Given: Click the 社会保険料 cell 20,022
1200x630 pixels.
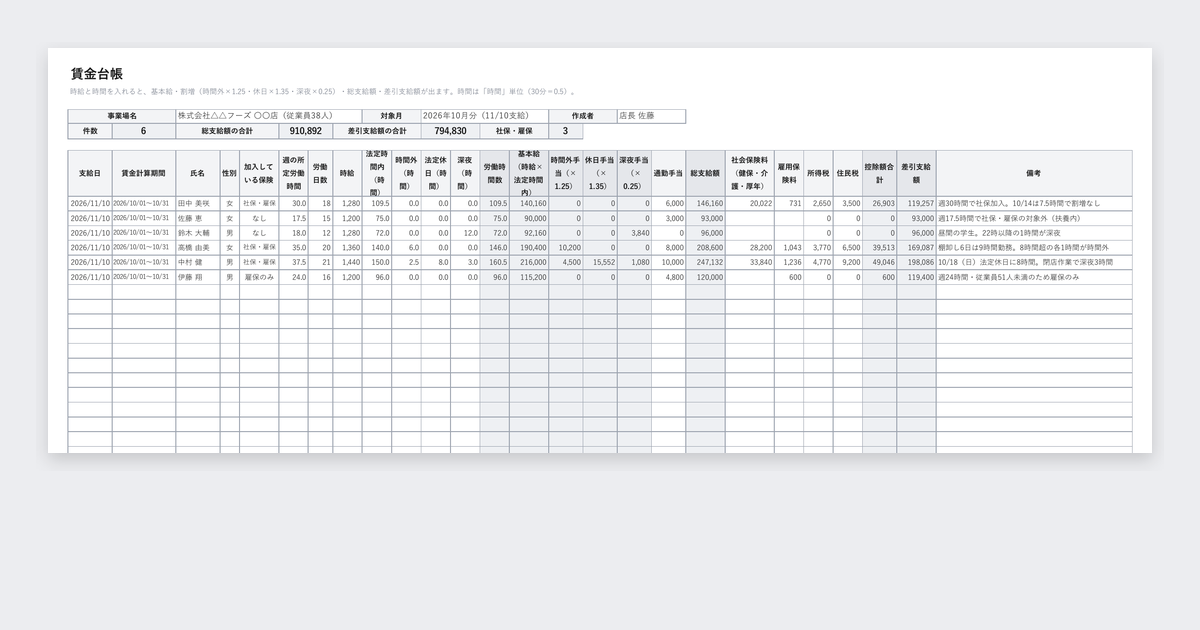Looking at the screenshot, I should (x=750, y=203).
